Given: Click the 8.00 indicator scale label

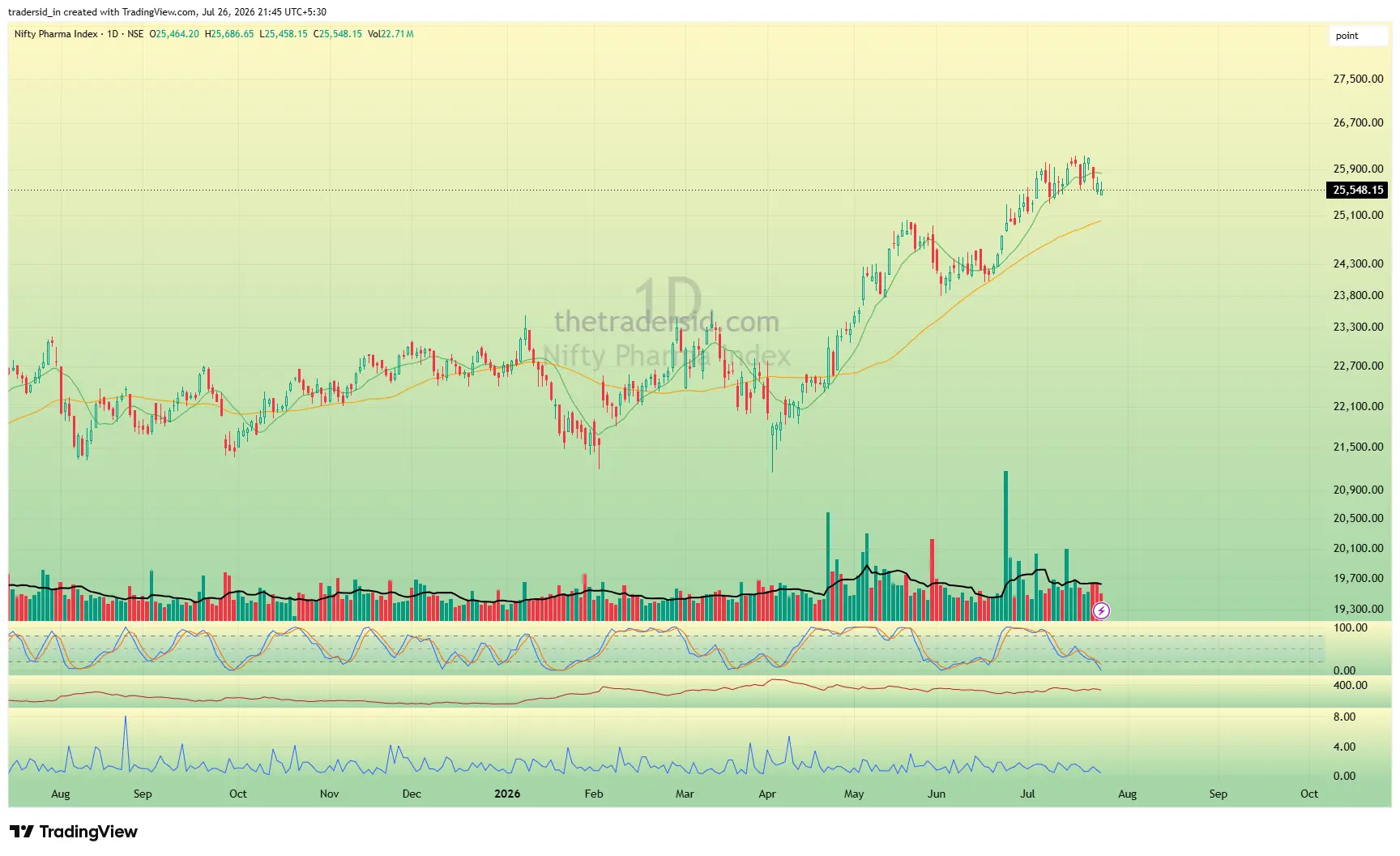Looking at the screenshot, I should point(1345,717).
